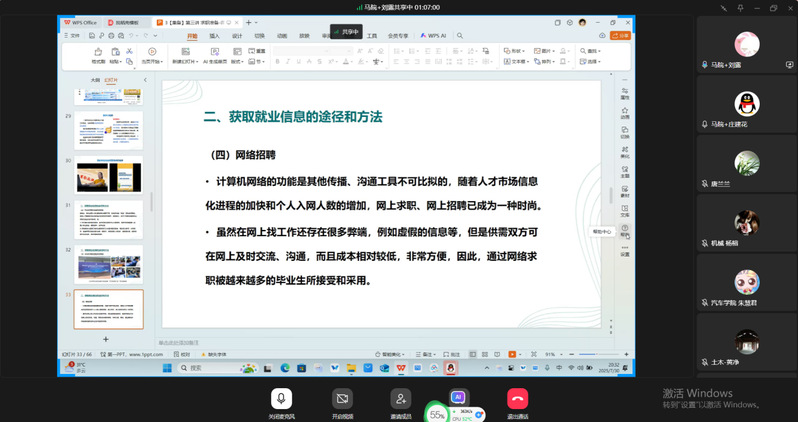The image size is (798, 422).
Task: Open the AI assistant icon in call bar
Action: click(x=459, y=398)
